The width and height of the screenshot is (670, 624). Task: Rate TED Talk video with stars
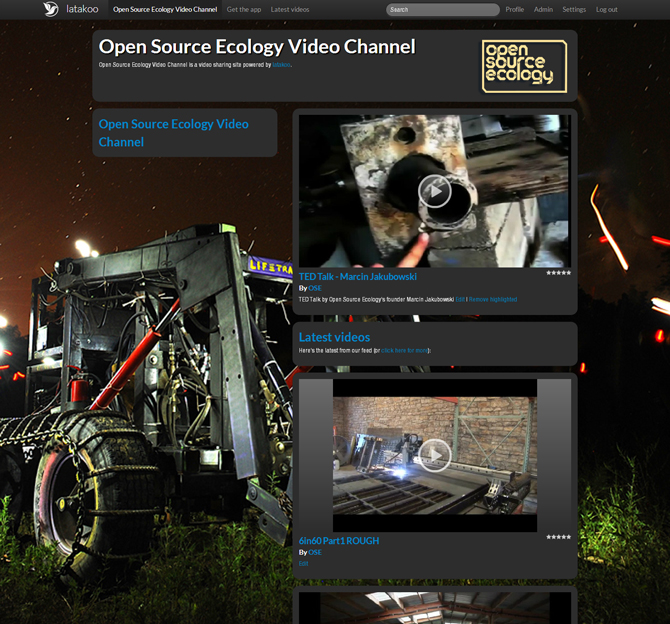click(558, 273)
